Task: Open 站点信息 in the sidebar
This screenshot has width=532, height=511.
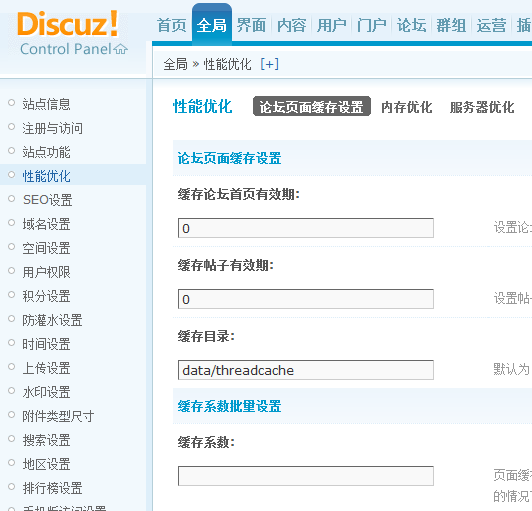Action: click(46, 104)
